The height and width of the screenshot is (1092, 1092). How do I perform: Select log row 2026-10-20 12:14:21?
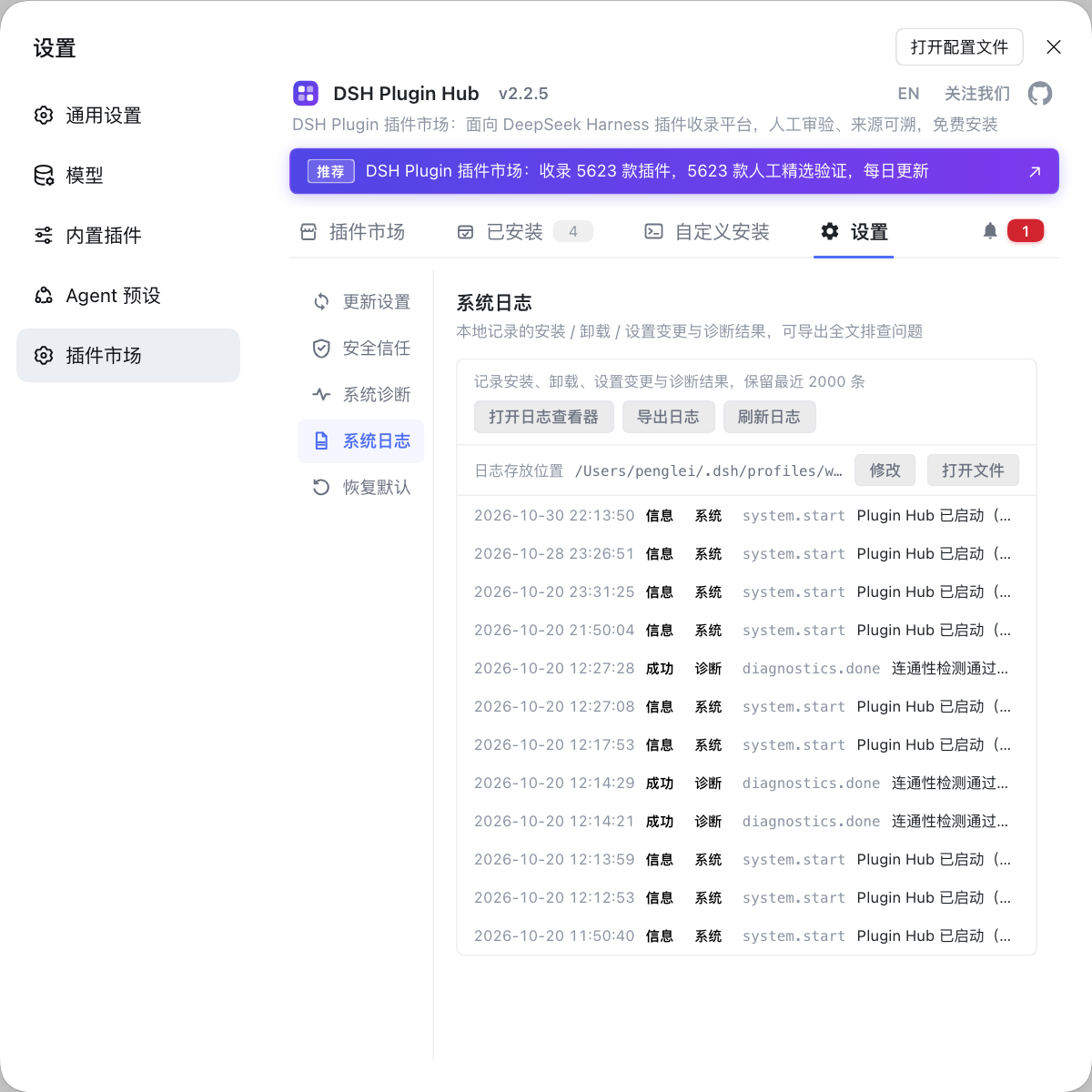pos(746,821)
